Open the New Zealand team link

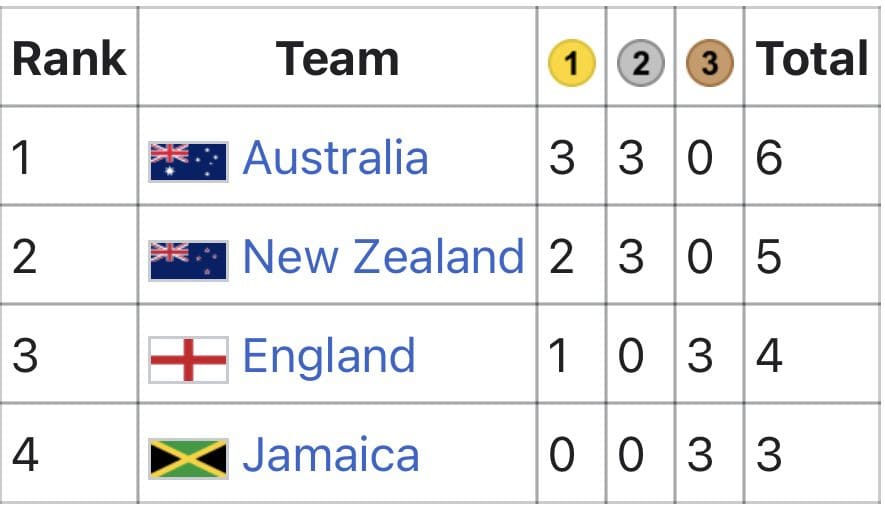coord(383,256)
